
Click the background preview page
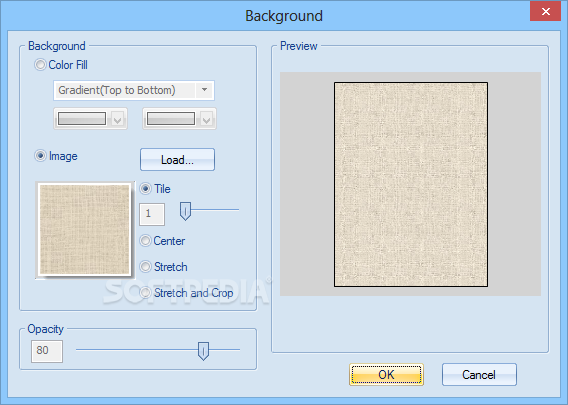[411, 184]
